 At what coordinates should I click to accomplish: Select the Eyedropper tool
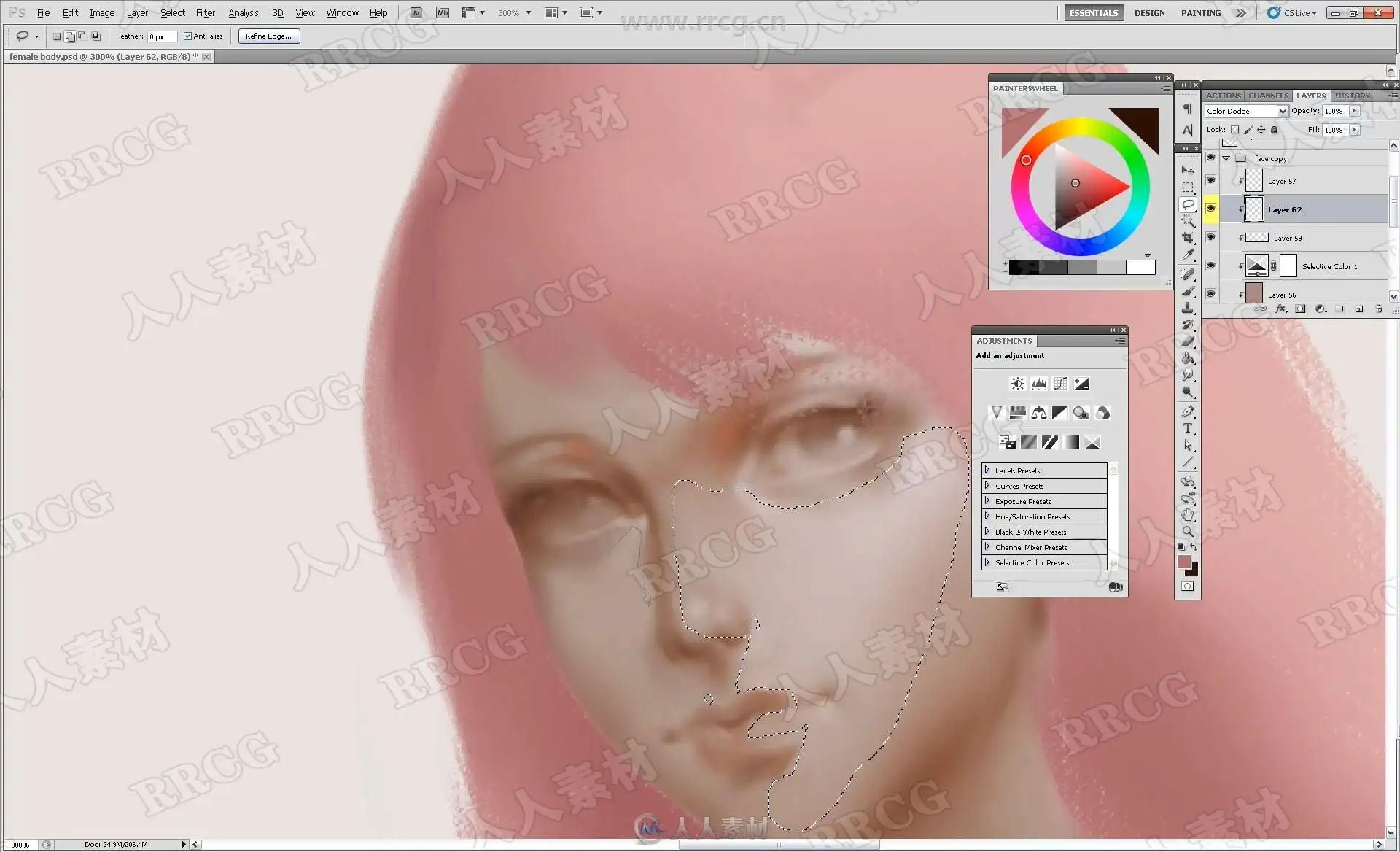[1188, 255]
